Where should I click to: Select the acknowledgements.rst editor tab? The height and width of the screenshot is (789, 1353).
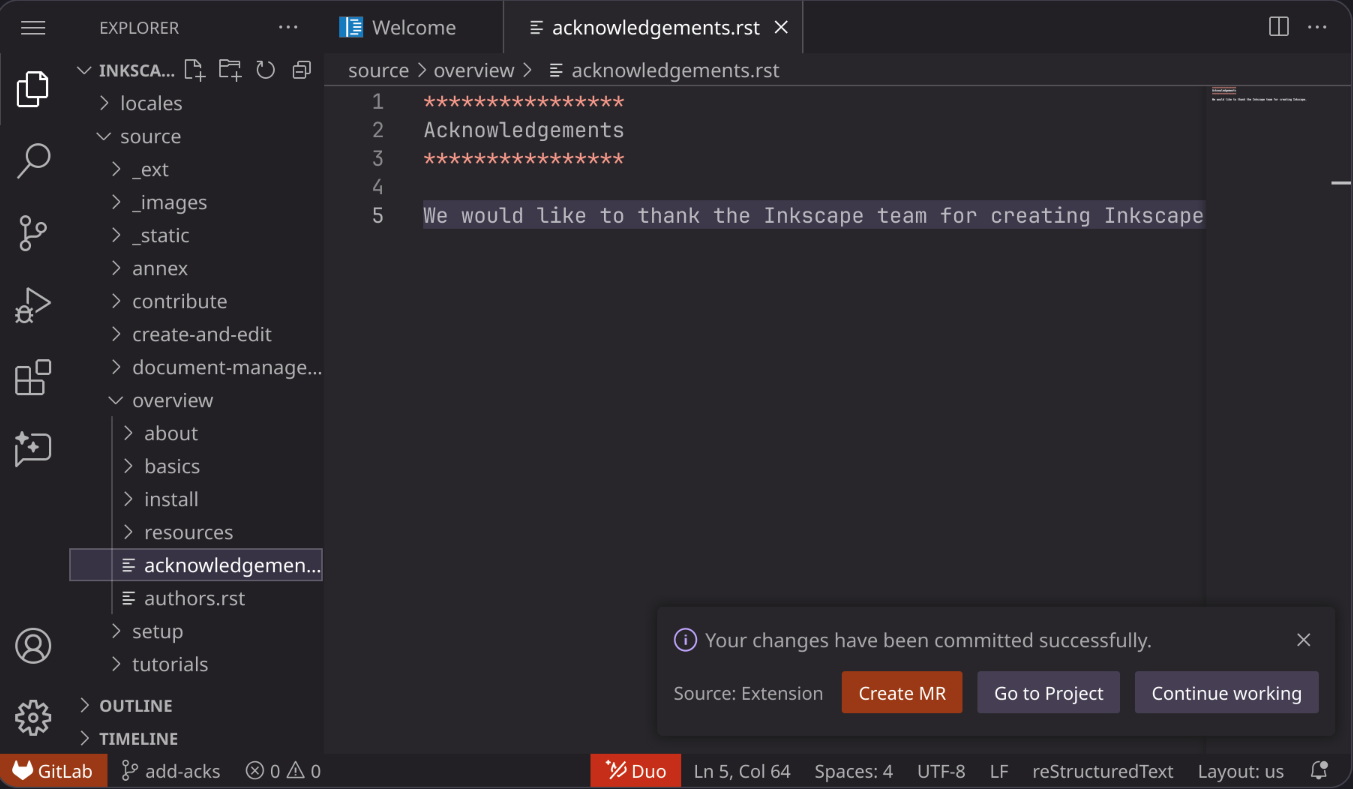coord(653,28)
